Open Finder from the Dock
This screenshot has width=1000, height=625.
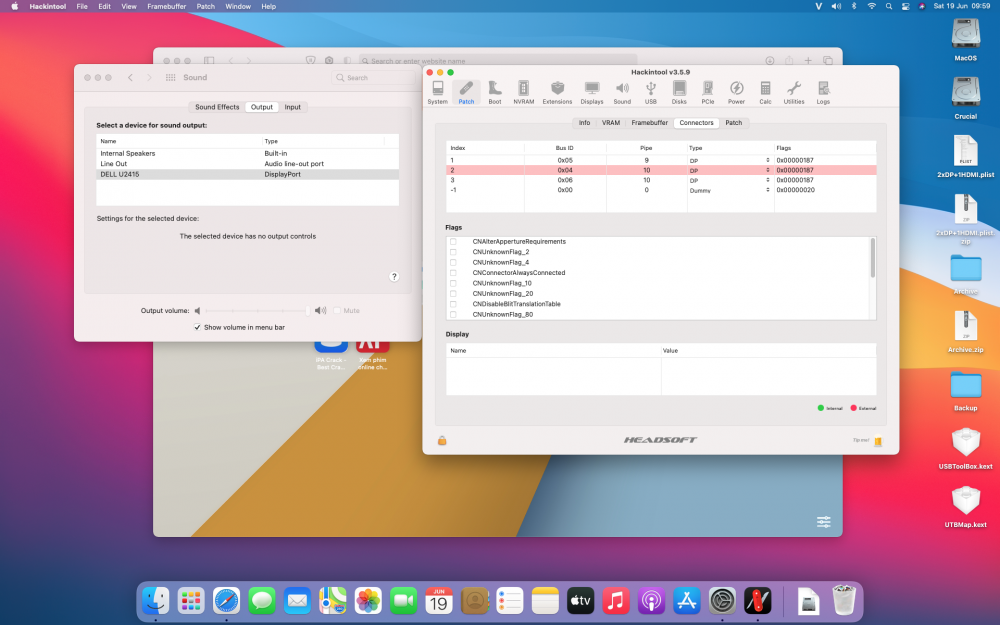click(156, 601)
